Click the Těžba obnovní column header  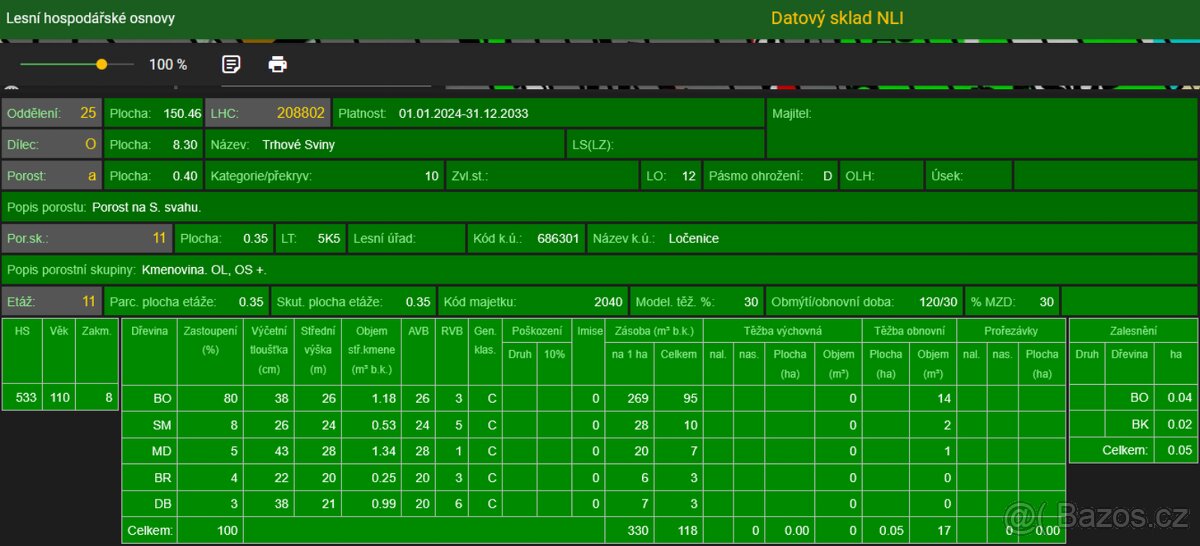pos(909,329)
